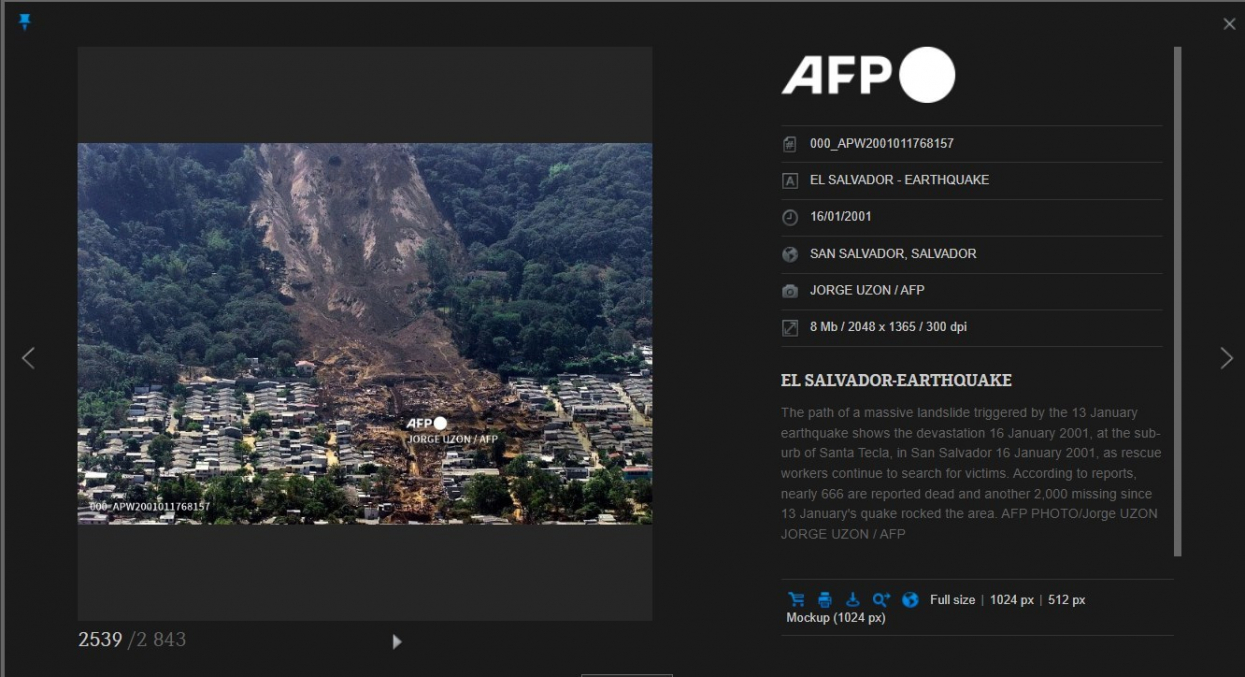Close the image detail viewer

[x=1229, y=24]
